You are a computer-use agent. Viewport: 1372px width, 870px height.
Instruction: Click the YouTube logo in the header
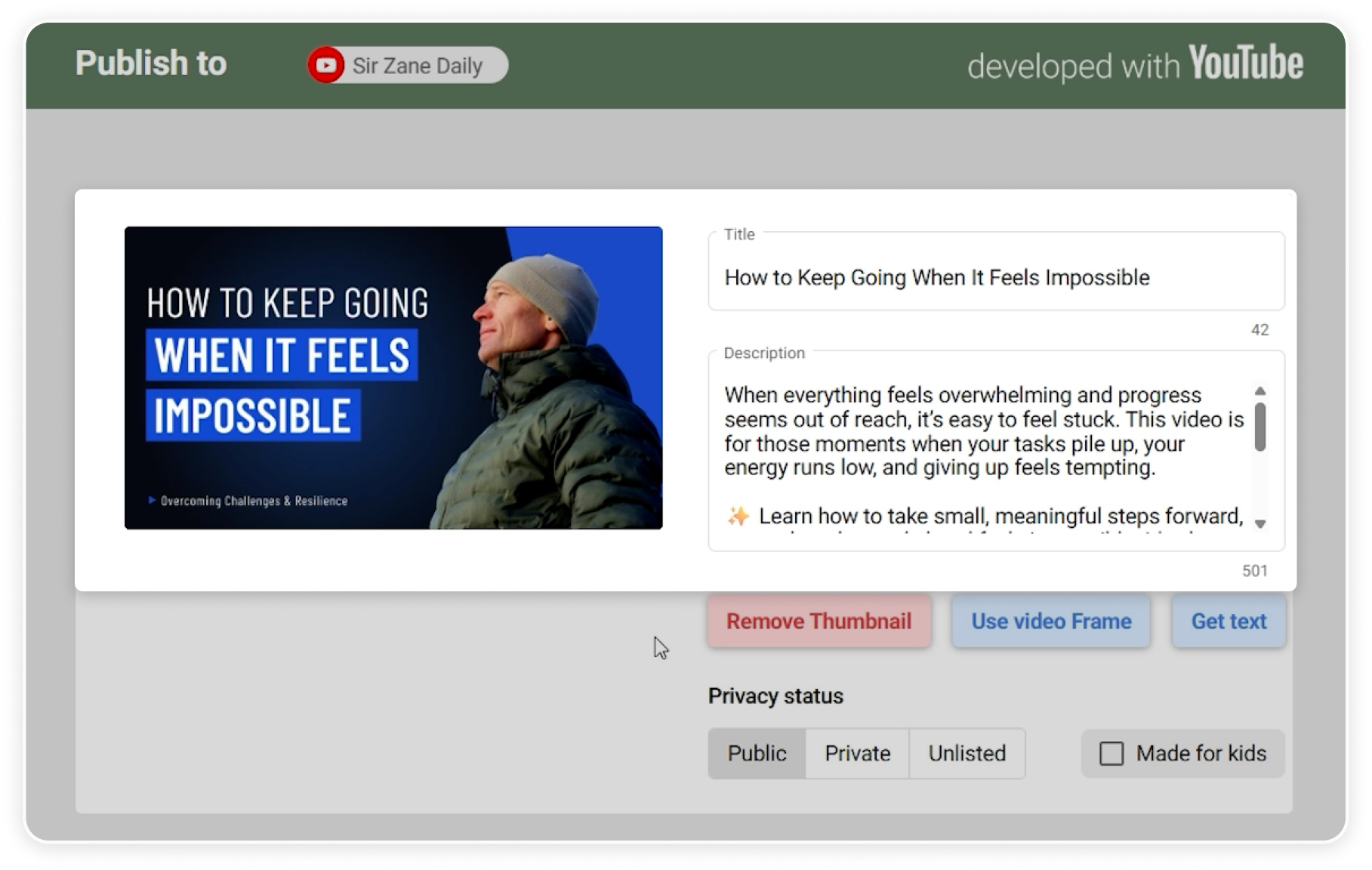(x=1245, y=63)
